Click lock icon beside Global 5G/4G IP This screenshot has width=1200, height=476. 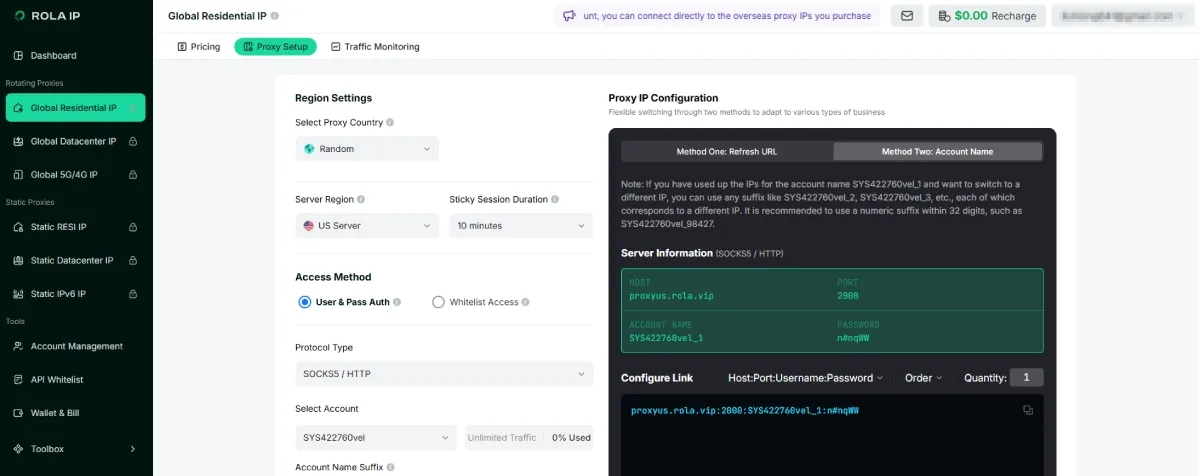coord(133,175)
